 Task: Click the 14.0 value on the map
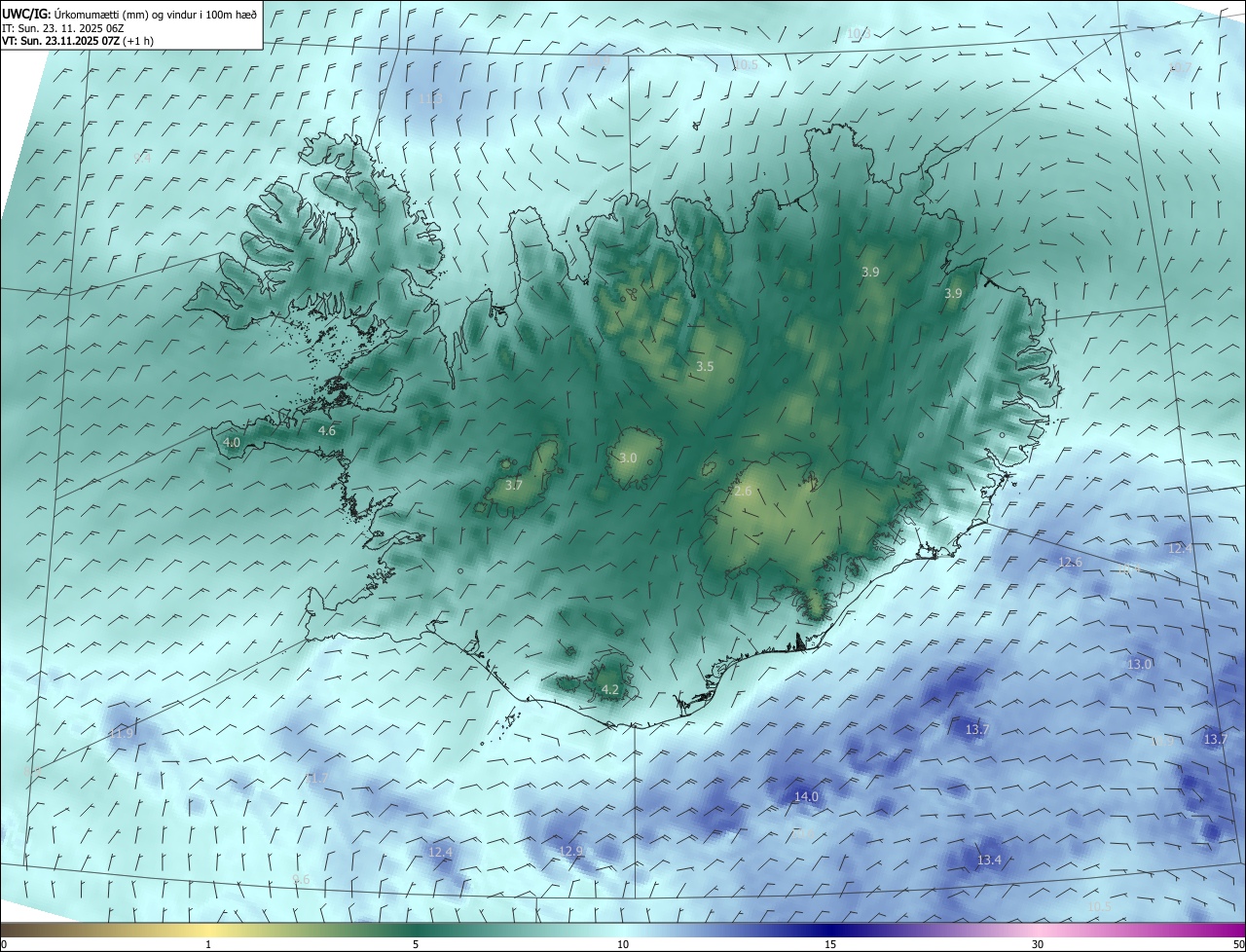[x=806, y=796]
